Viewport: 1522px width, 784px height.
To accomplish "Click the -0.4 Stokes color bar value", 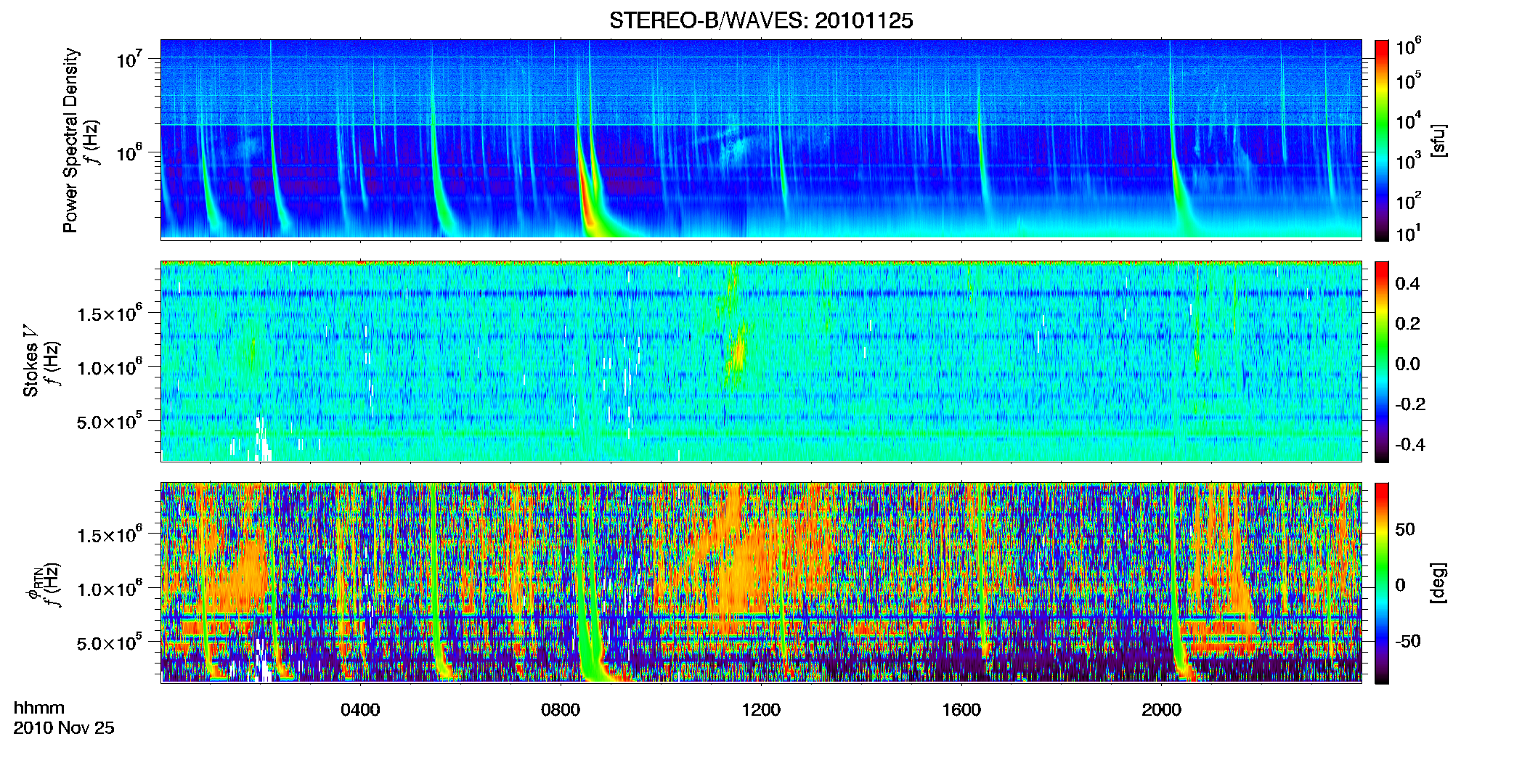I will pos(1410,444).
